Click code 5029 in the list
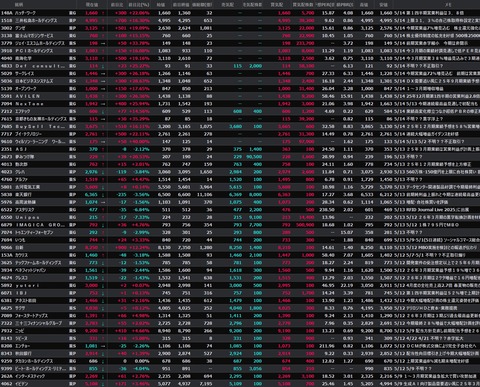 point(6,74)
